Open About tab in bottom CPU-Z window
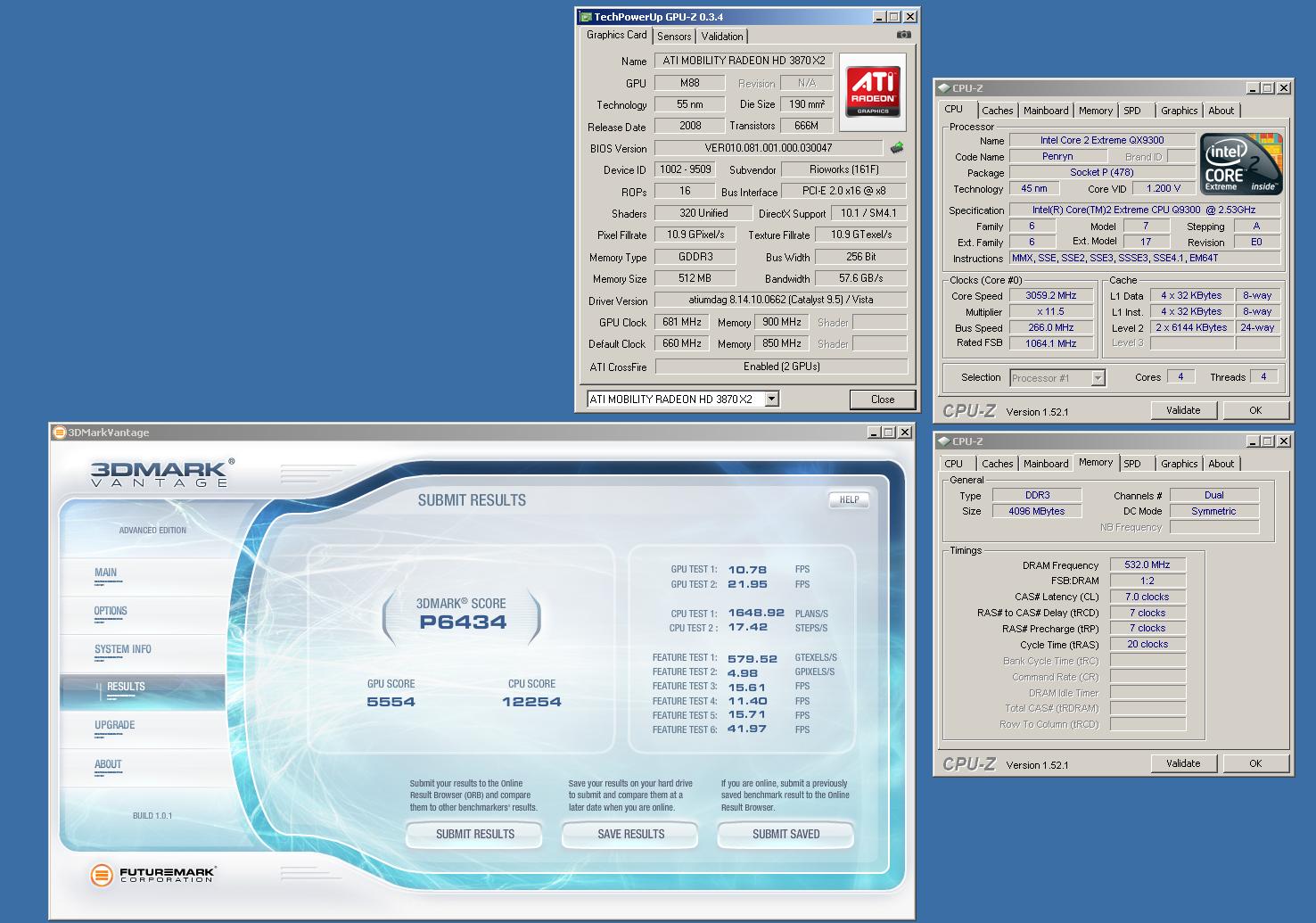Viewport: 1316px width, 923px height. [1221, 464]
